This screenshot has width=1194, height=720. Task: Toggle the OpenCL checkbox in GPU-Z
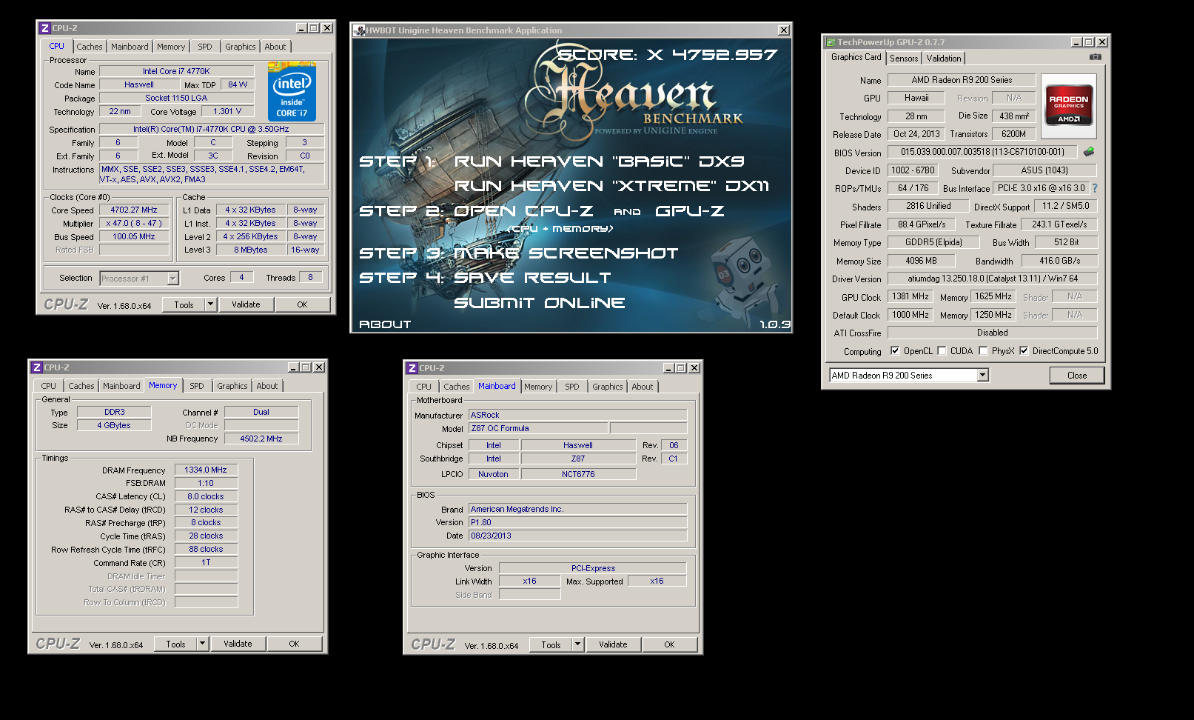point(895,351)
